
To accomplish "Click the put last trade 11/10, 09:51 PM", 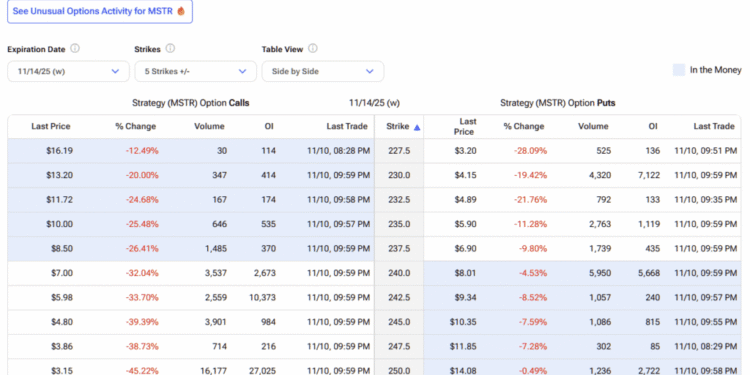I will [x=706, y=151].
